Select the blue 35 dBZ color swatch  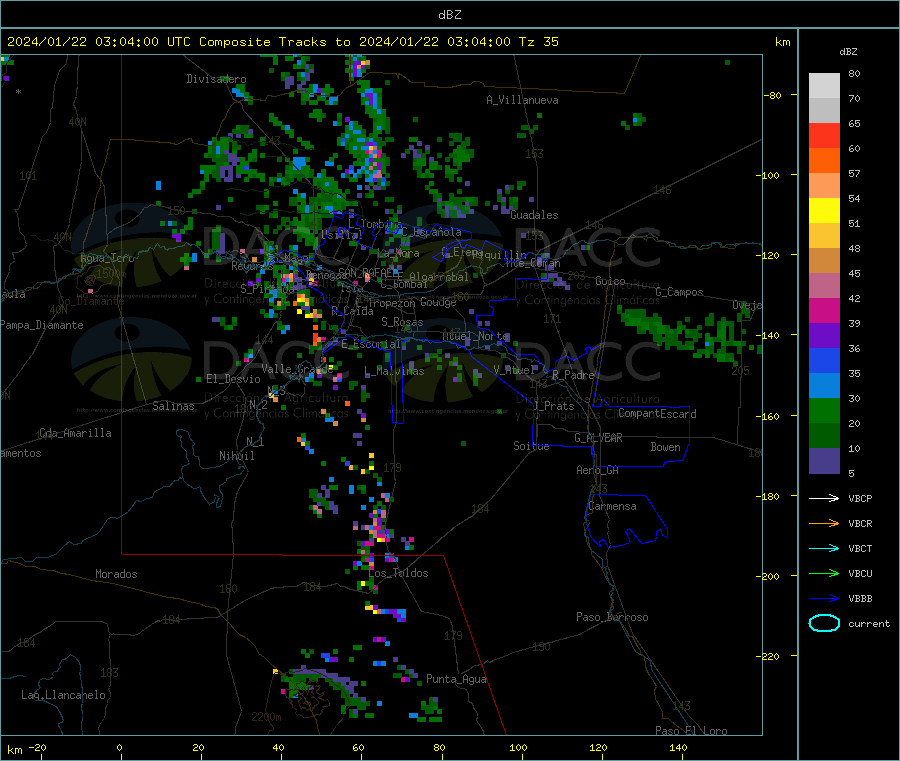[824, 360]
